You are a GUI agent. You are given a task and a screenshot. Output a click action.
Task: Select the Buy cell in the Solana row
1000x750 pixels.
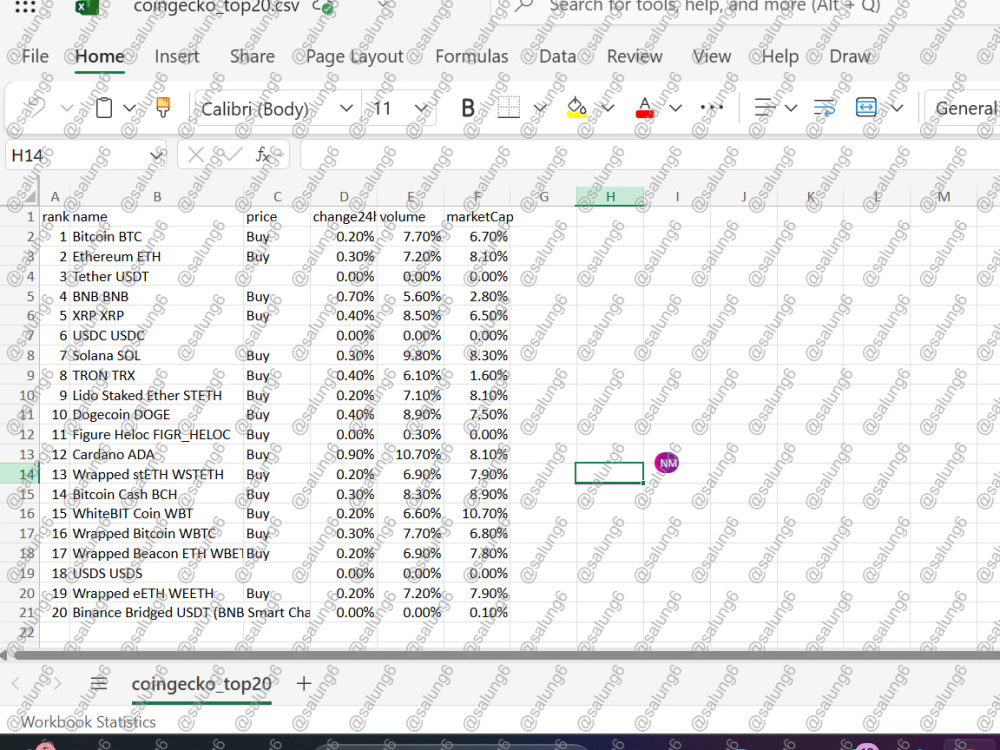pyautogui.click(x=277, y=355)
